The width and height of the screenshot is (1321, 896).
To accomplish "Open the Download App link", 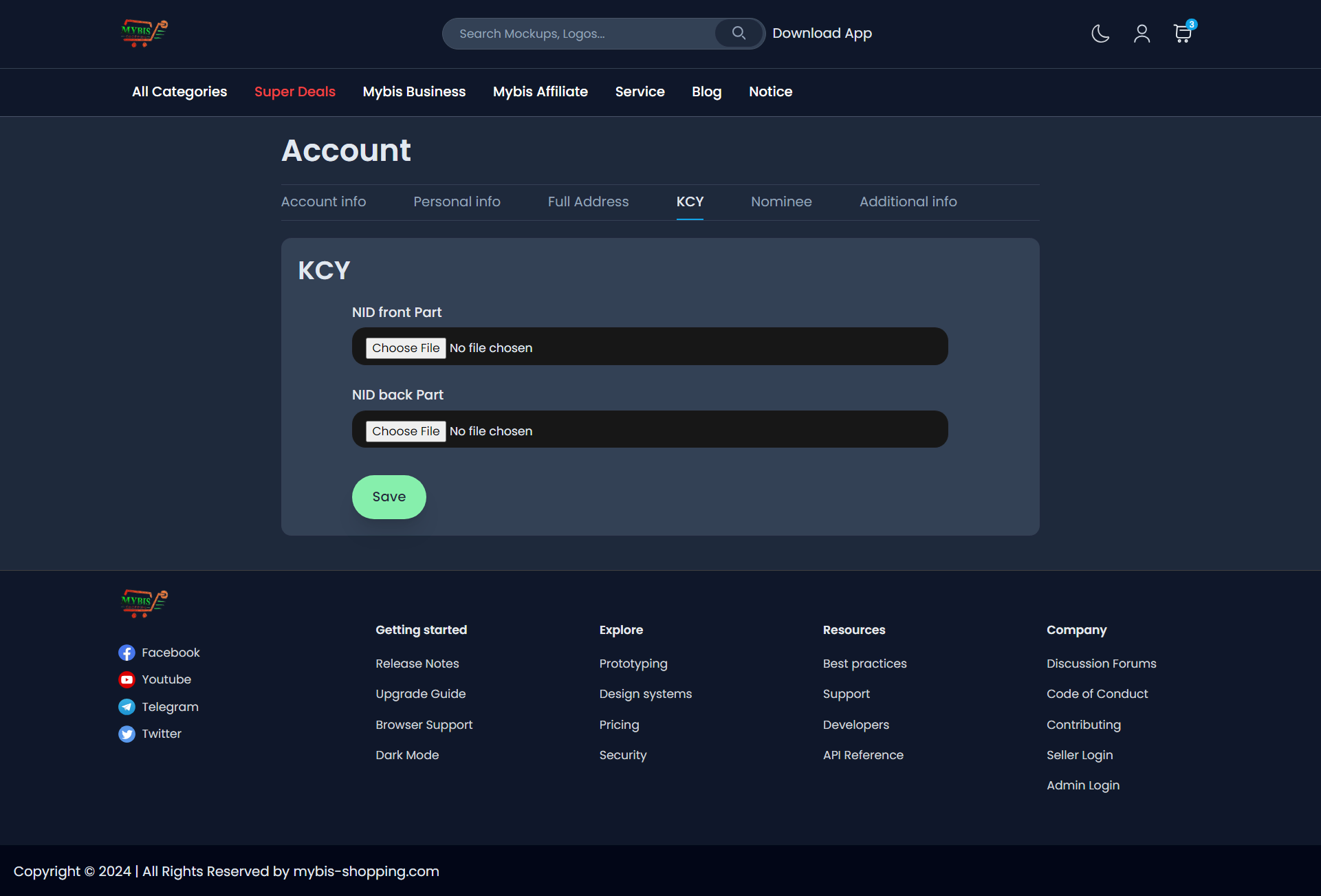I will (822, 33).
